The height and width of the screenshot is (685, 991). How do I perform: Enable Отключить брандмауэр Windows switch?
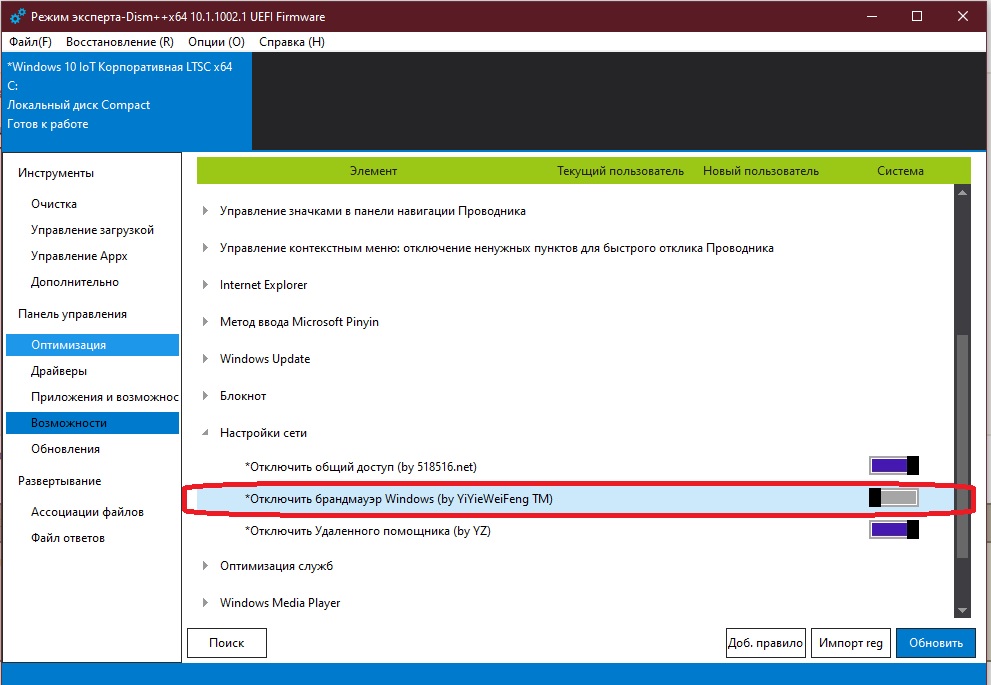pos(894,498)
